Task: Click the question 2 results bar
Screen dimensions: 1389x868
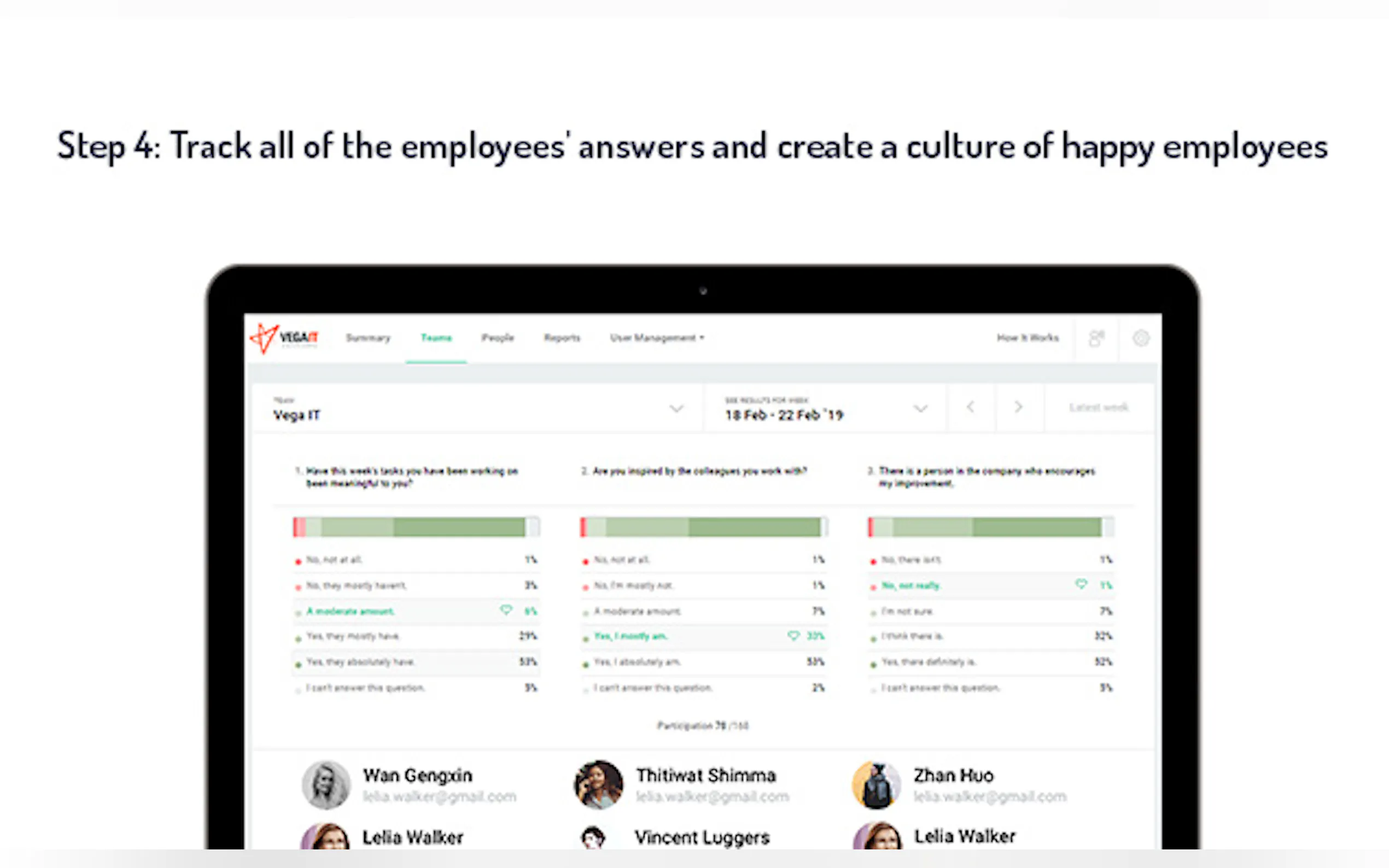Action: (703, 527)
